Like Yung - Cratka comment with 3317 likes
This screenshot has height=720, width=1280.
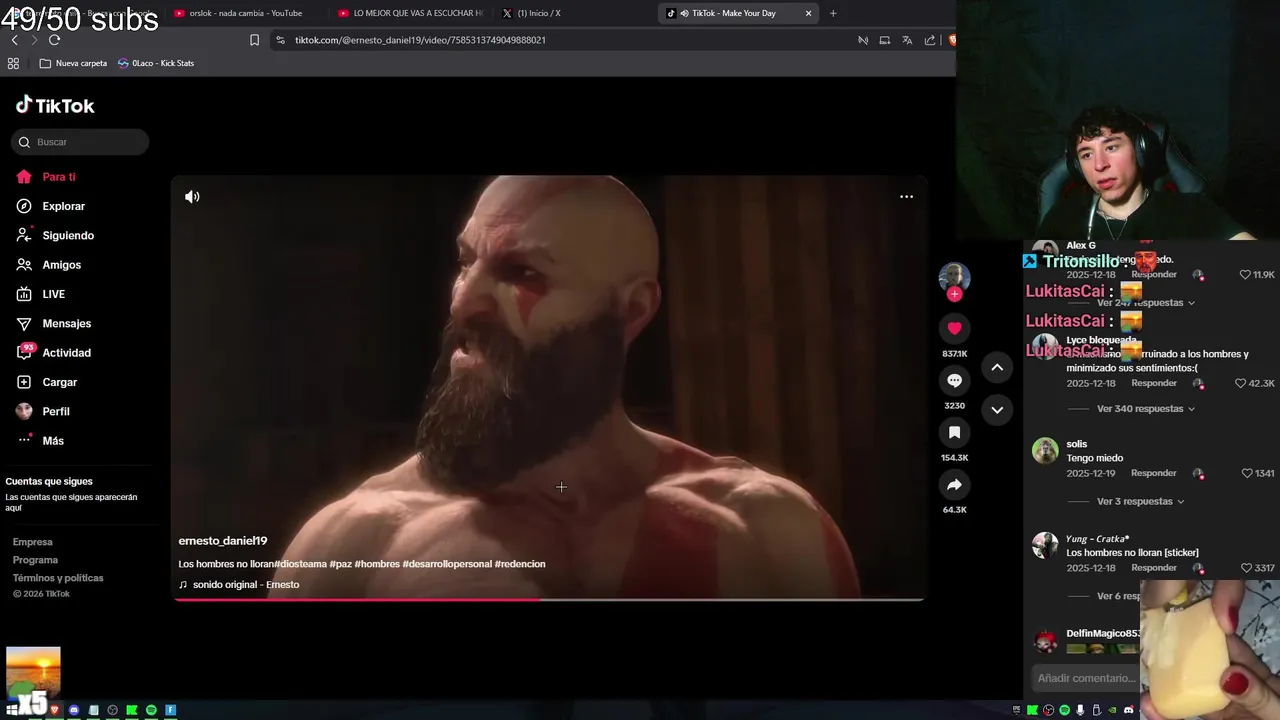coord(1246,568)
